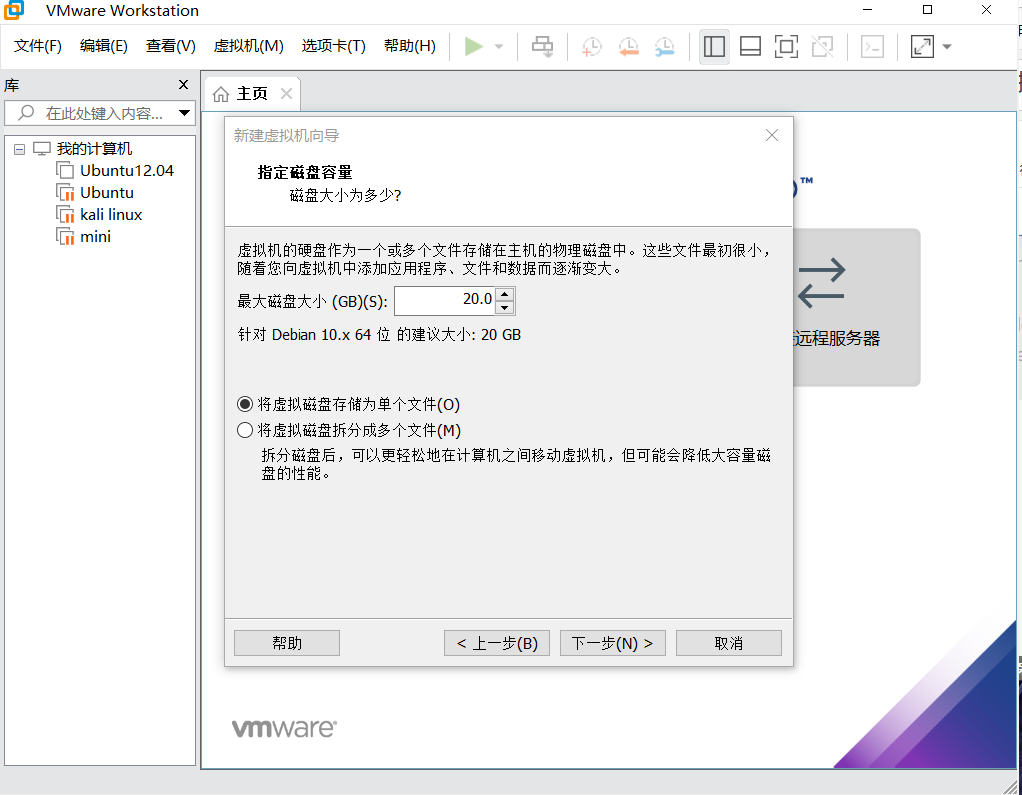Toggle the thumbnail bar view icon
This screenshot has height=795, width=1022.
[751, 47]
